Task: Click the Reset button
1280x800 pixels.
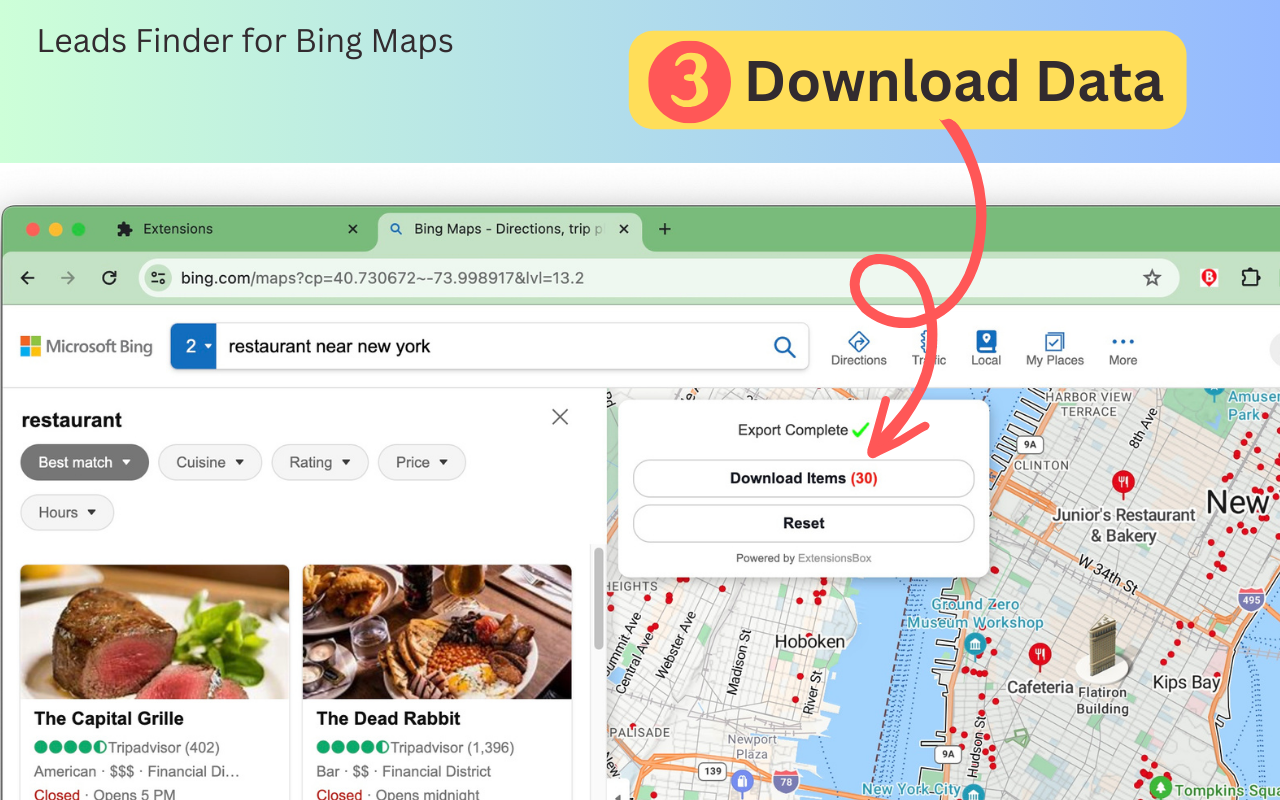Action: [804, 523]
